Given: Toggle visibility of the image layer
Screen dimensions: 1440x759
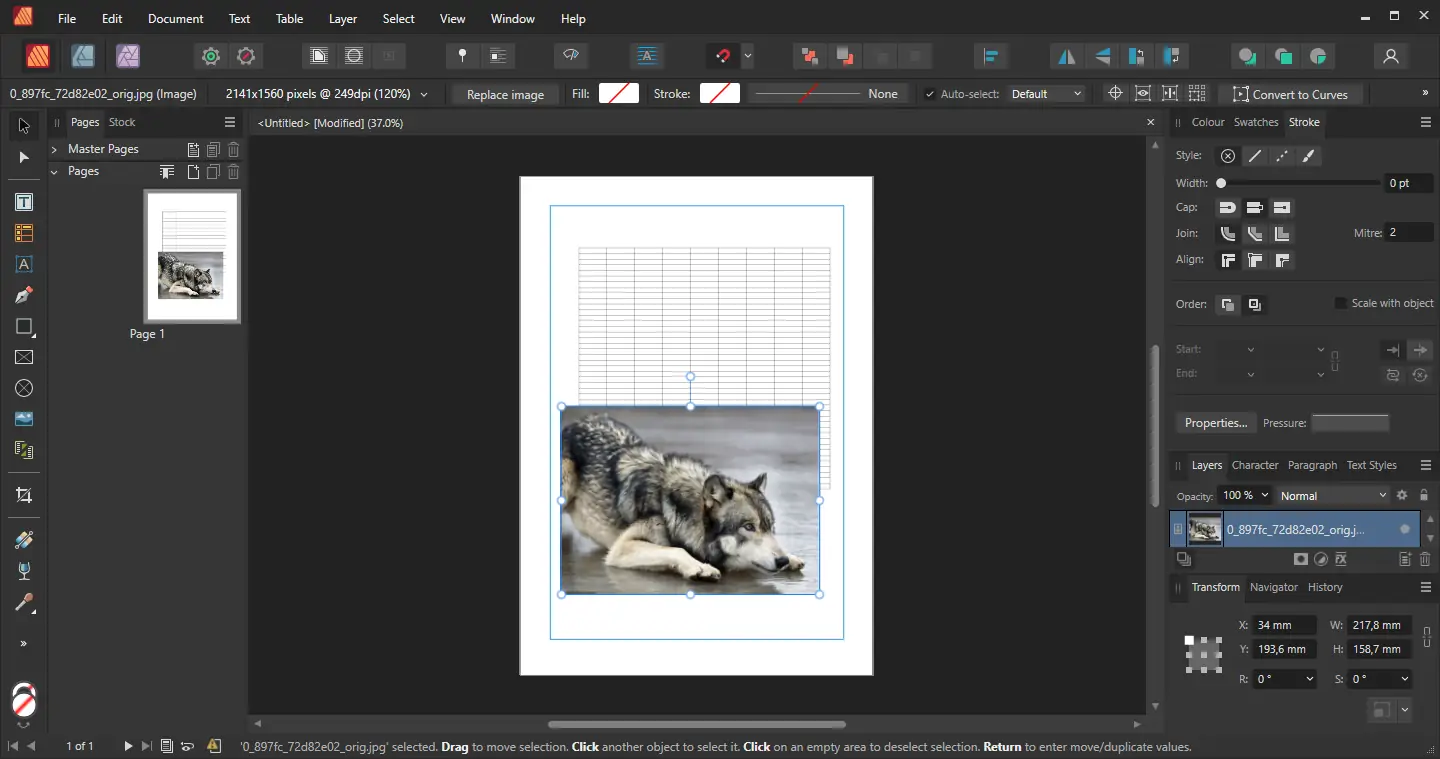Looking at the screenshot, I should click(x=1405, y=529).
